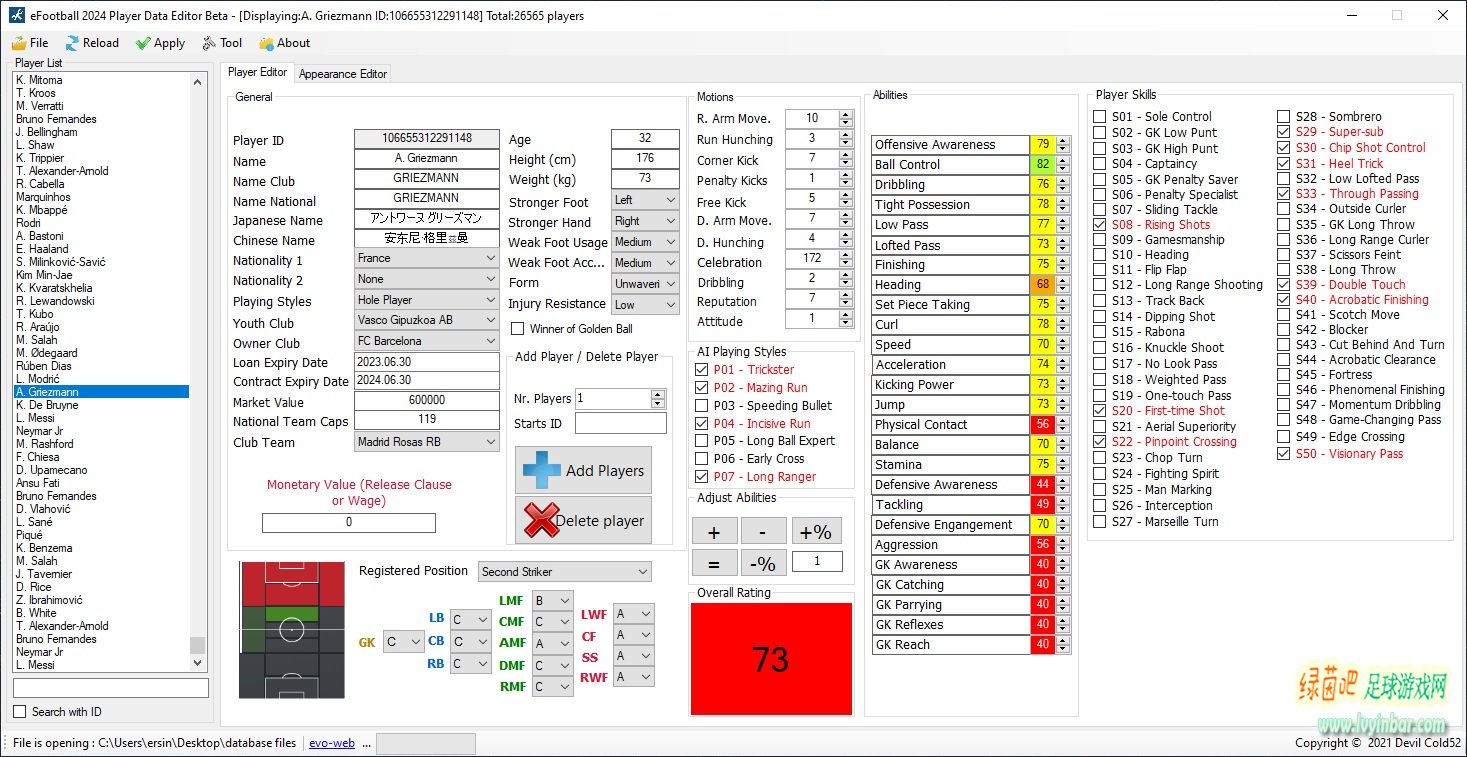Click the Starts ID input field
The width and height of the screenshot is (1467, 757).
pyautogui.click(x=620, y=423)
